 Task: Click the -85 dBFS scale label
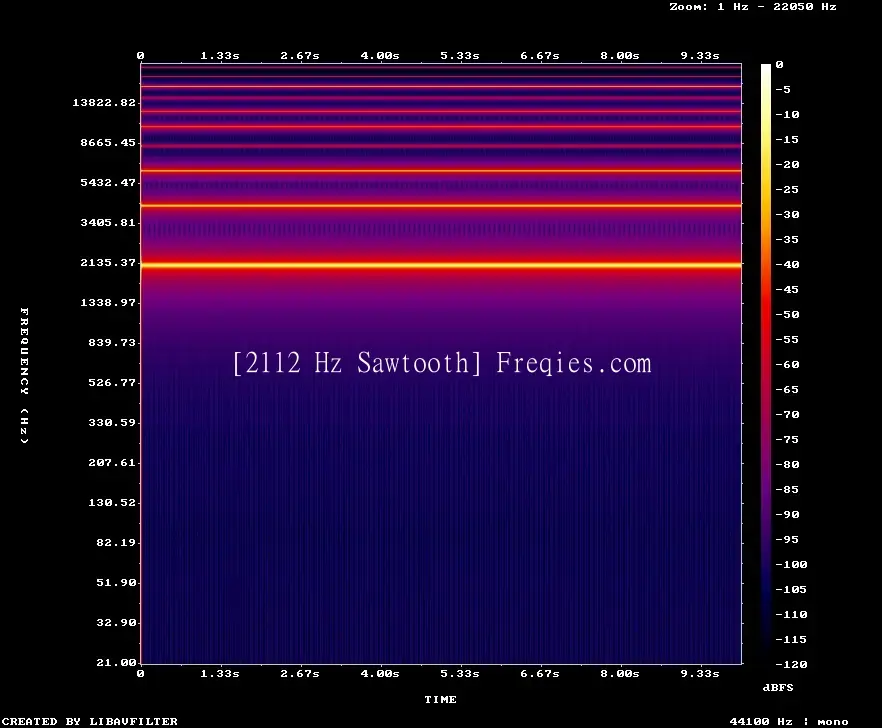pos(787,489)
